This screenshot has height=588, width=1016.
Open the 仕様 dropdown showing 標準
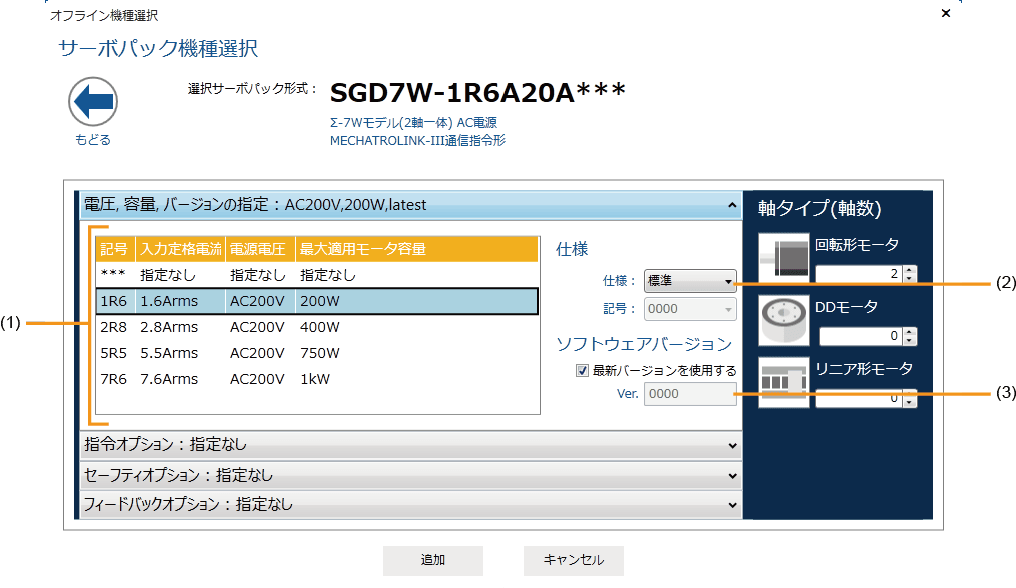690,282
